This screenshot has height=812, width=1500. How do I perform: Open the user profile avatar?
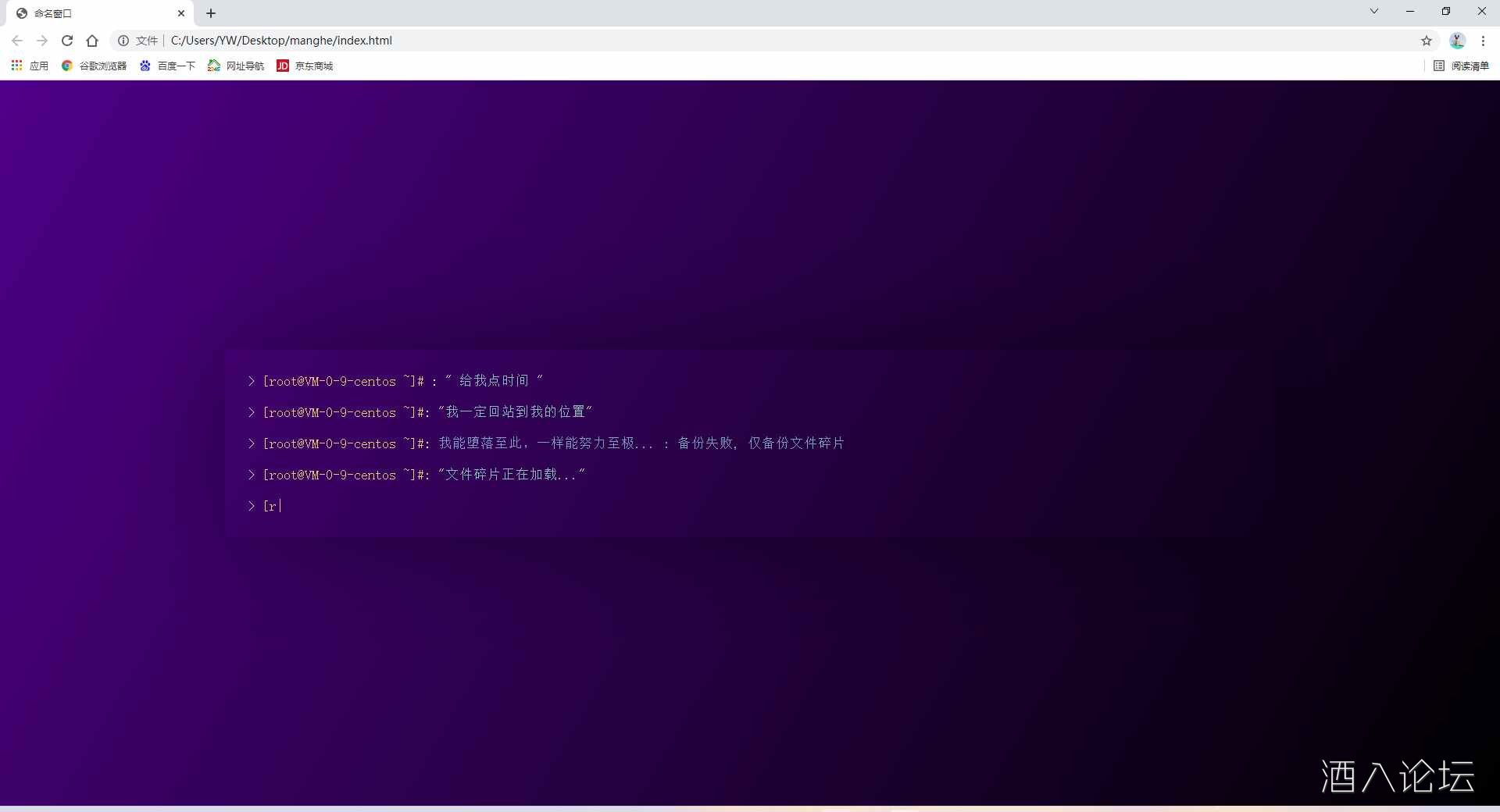tap(1457, 41)
